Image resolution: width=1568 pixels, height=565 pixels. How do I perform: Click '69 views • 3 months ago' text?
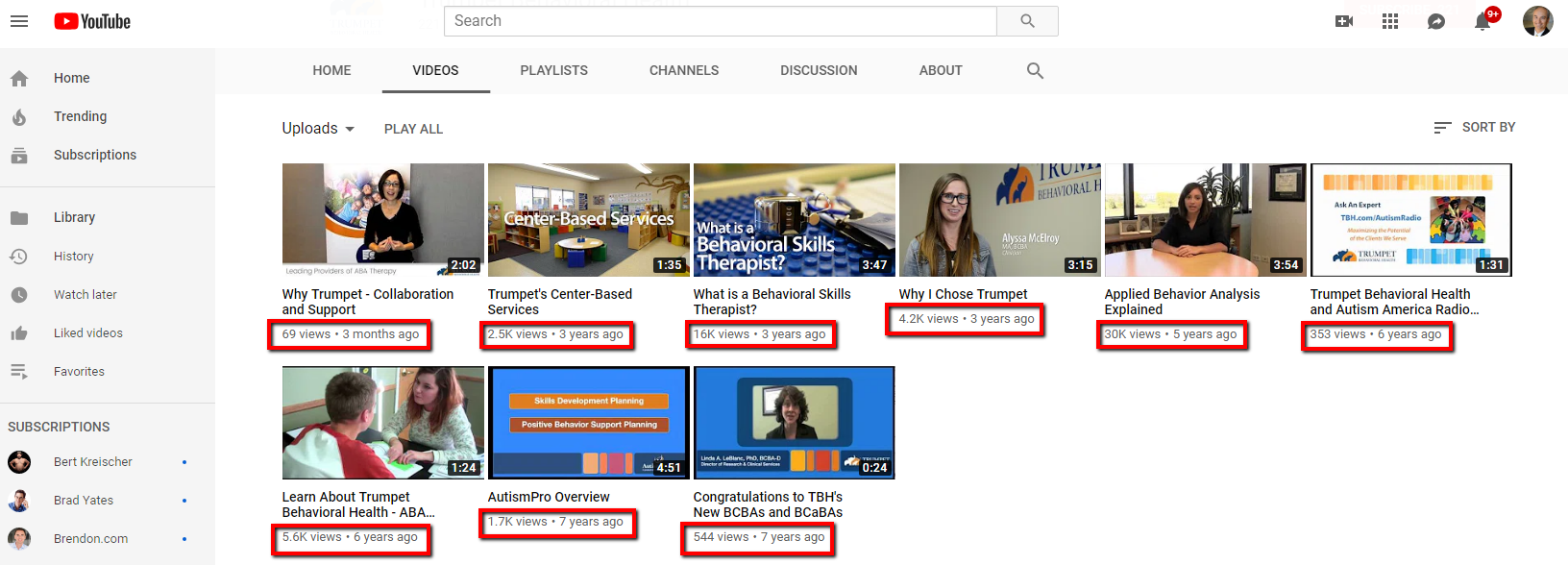pyautogui.click(x=351, y=334)
